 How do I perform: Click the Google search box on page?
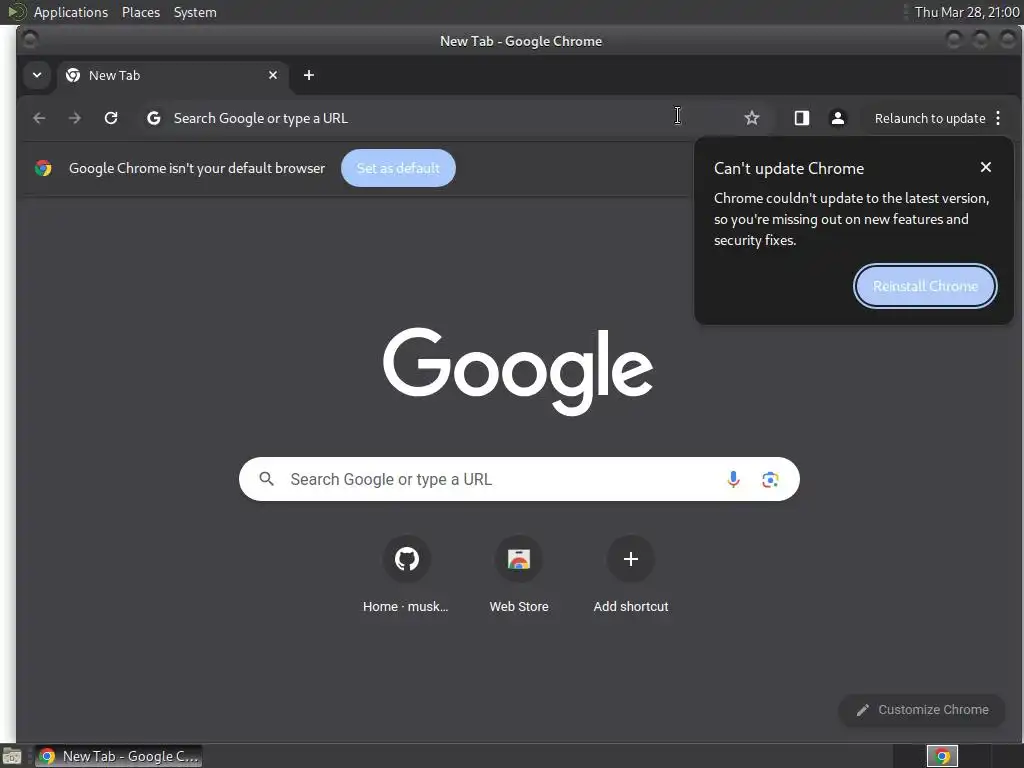coord(519,479)
